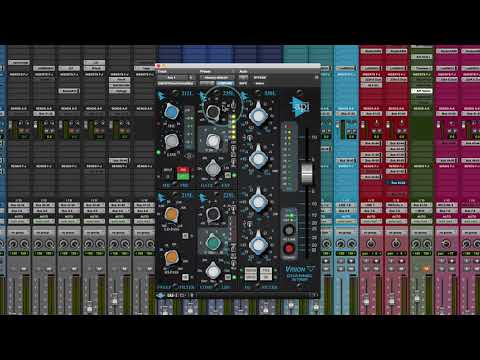Toggle the compressor in button beside its green LED
This screenshot has width=480, height=360.
coord(228,277)
